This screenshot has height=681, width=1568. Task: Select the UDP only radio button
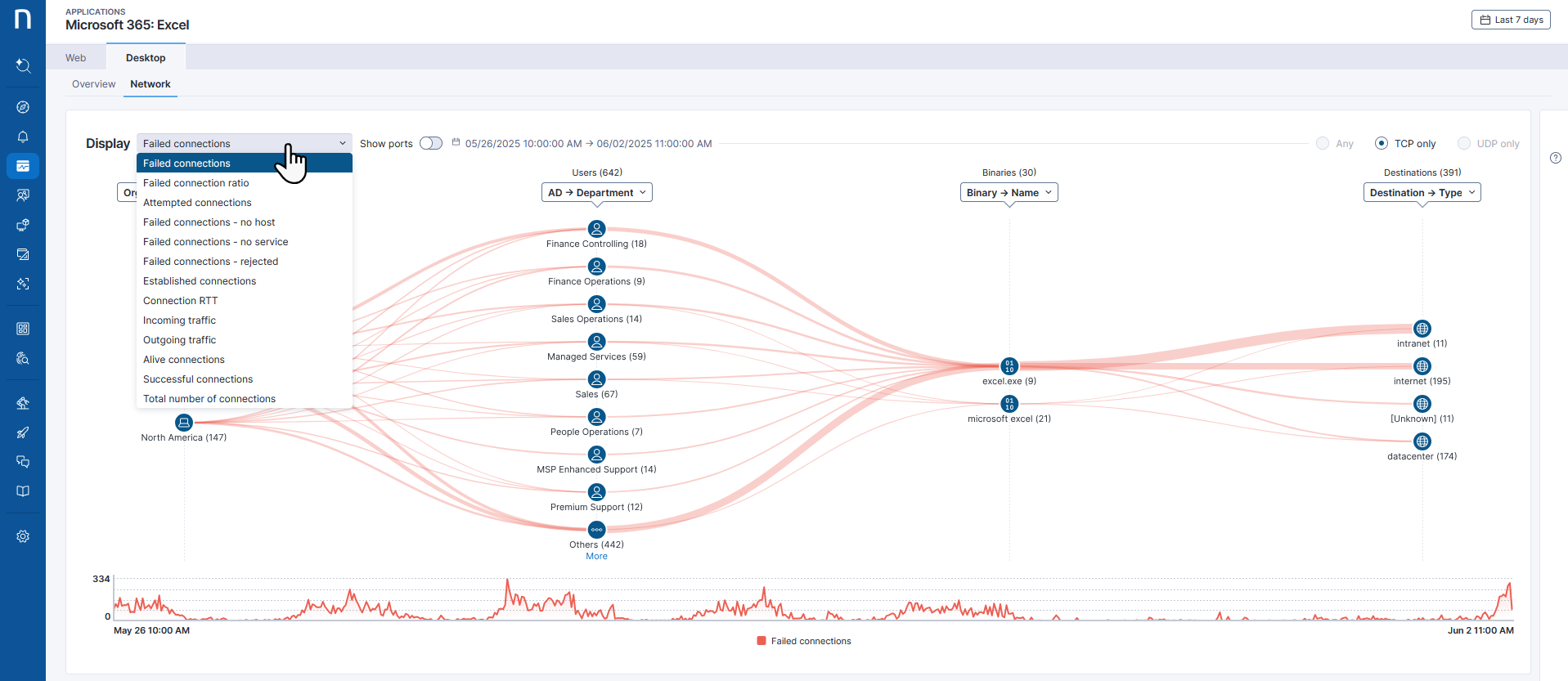coord(1464,143)
